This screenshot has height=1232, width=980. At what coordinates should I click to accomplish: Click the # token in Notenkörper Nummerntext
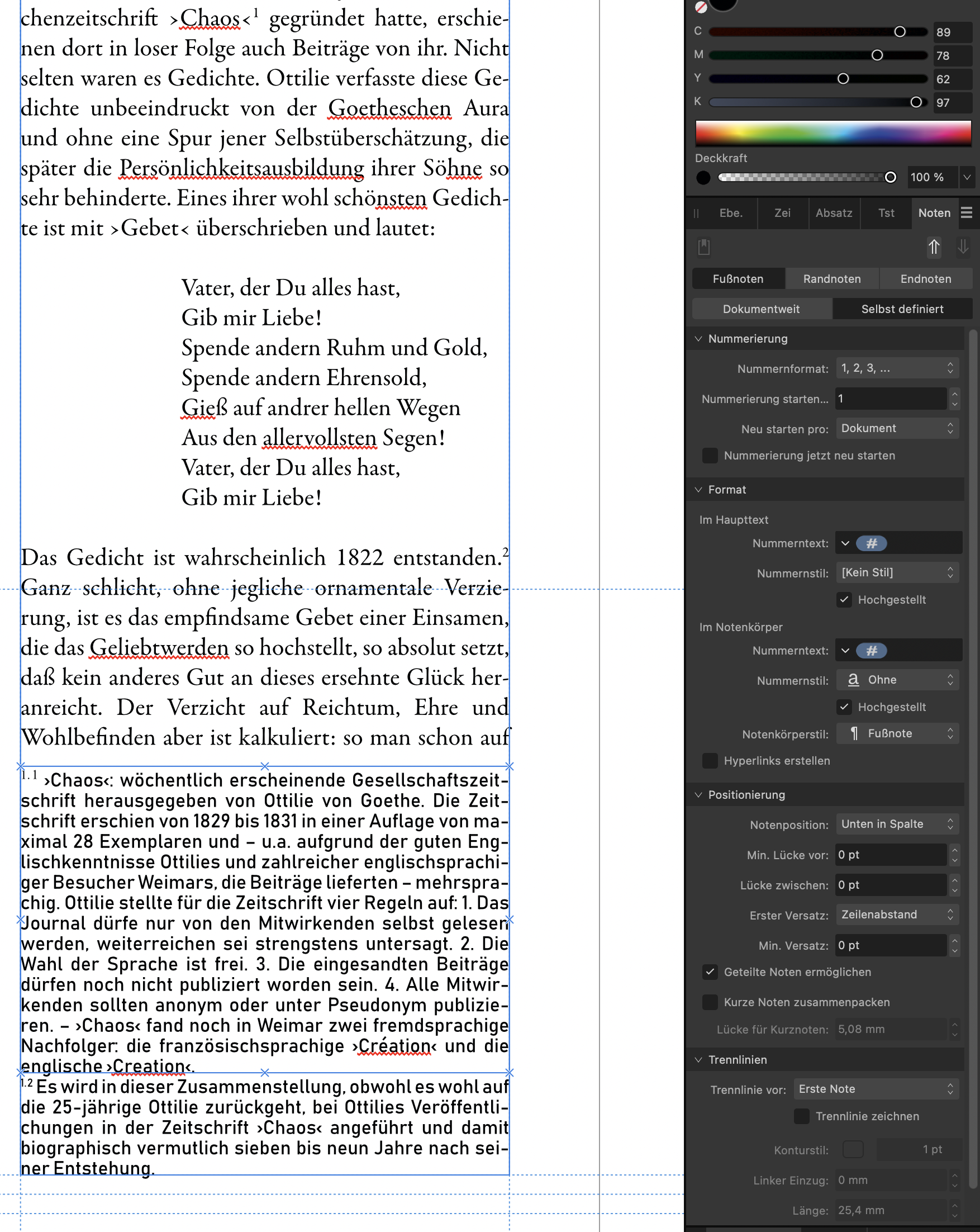872,651
